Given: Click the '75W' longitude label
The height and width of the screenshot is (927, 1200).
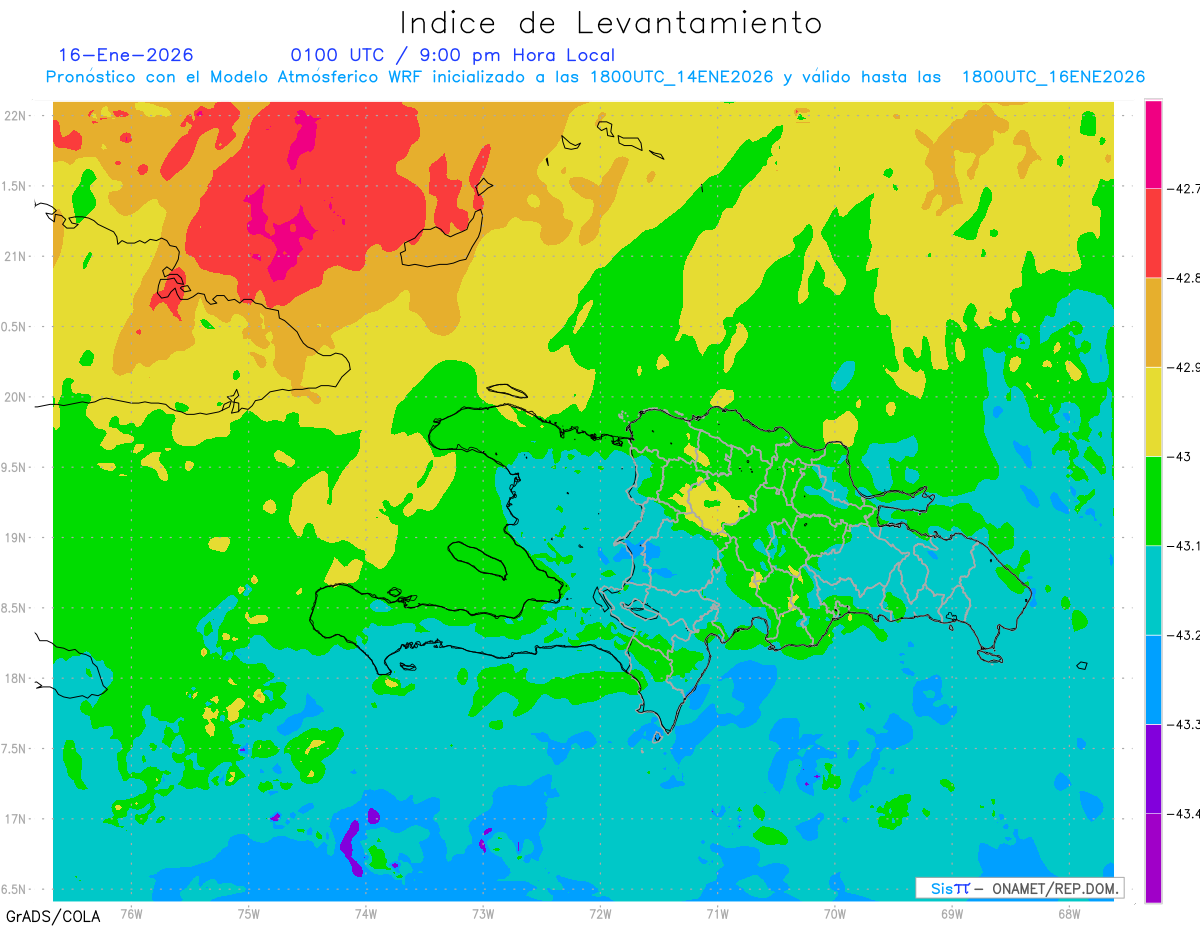Looking at the screenshot, I should pos(248,913).
